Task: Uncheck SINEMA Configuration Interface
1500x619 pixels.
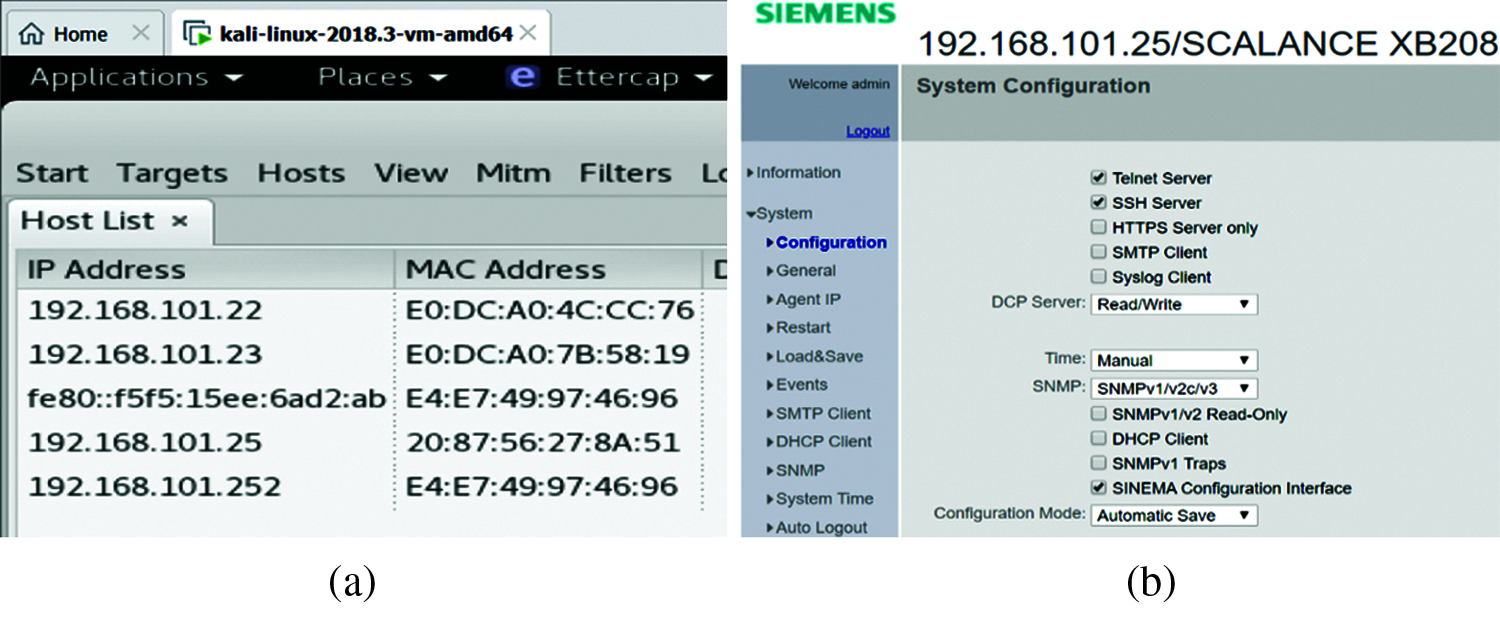Action: tap(1098, 488)
